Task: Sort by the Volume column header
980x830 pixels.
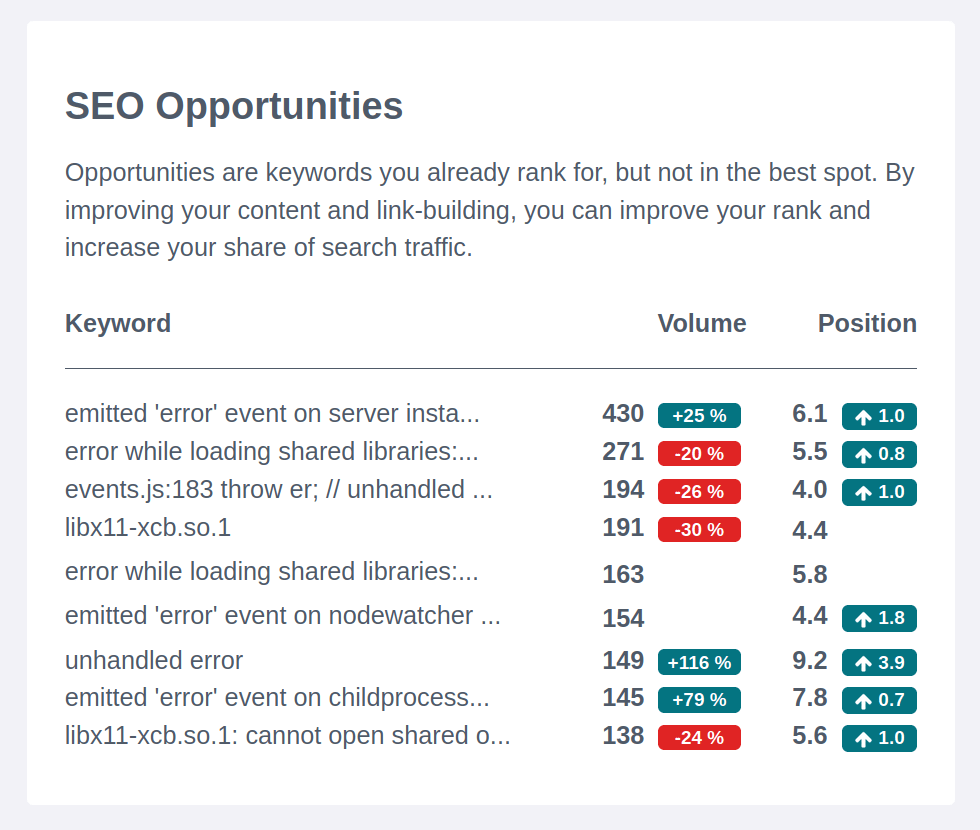Action: coord(702,323)
